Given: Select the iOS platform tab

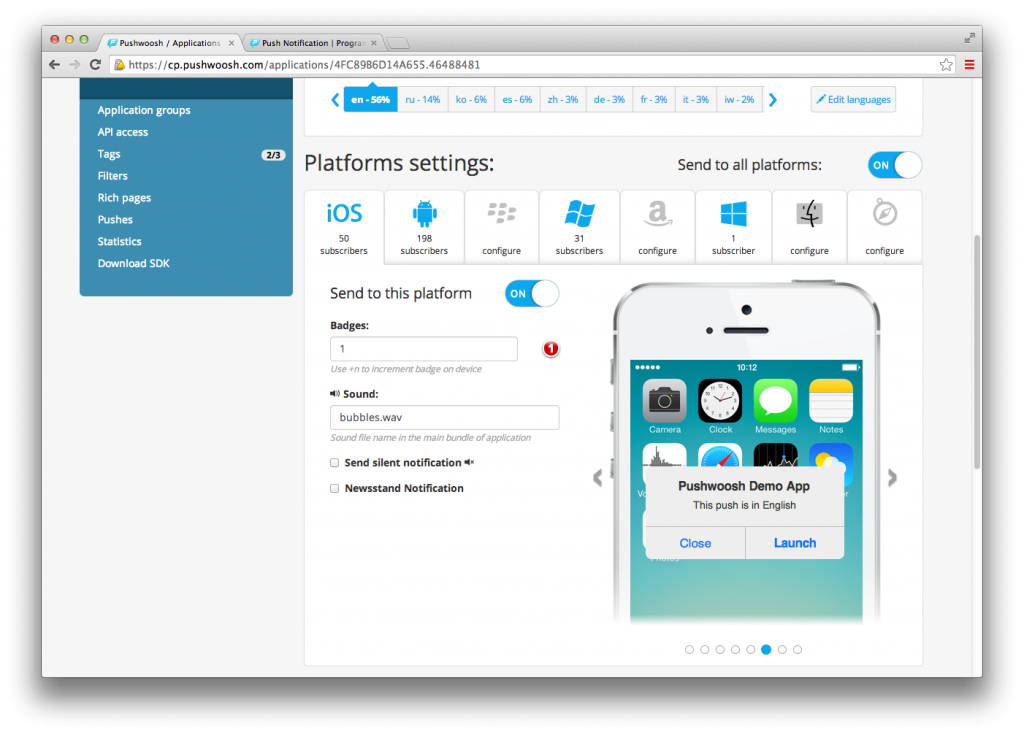Looking at the screenshot, I should (344, 227).
